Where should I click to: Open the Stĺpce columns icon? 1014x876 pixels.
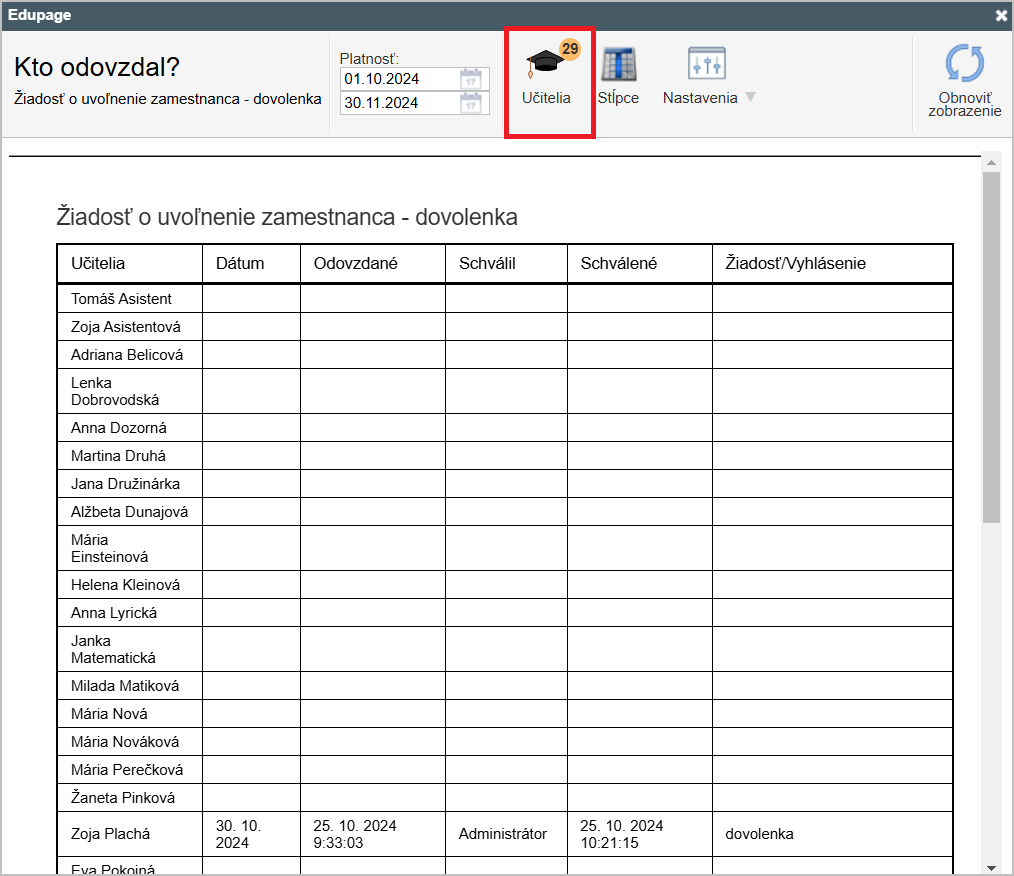(x=618, y=65)
